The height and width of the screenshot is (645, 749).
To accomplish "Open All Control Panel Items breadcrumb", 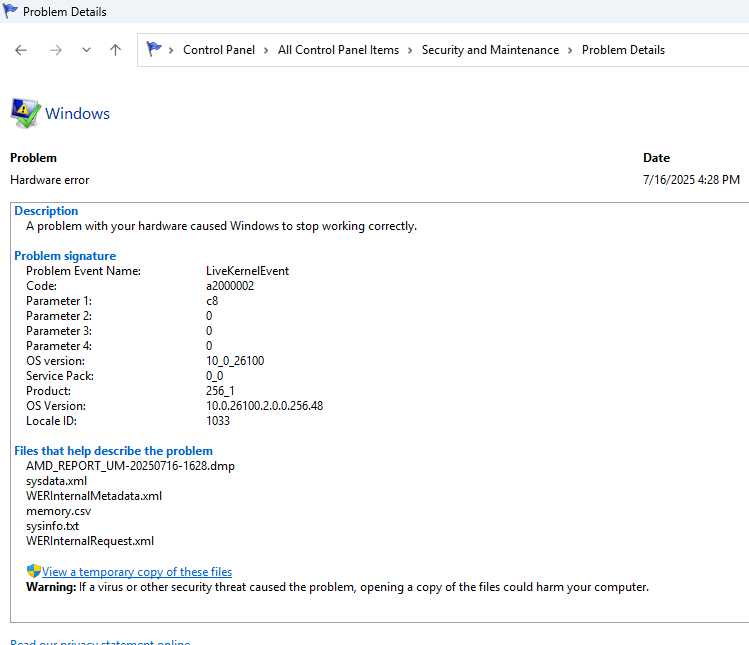I will (338, 50).
